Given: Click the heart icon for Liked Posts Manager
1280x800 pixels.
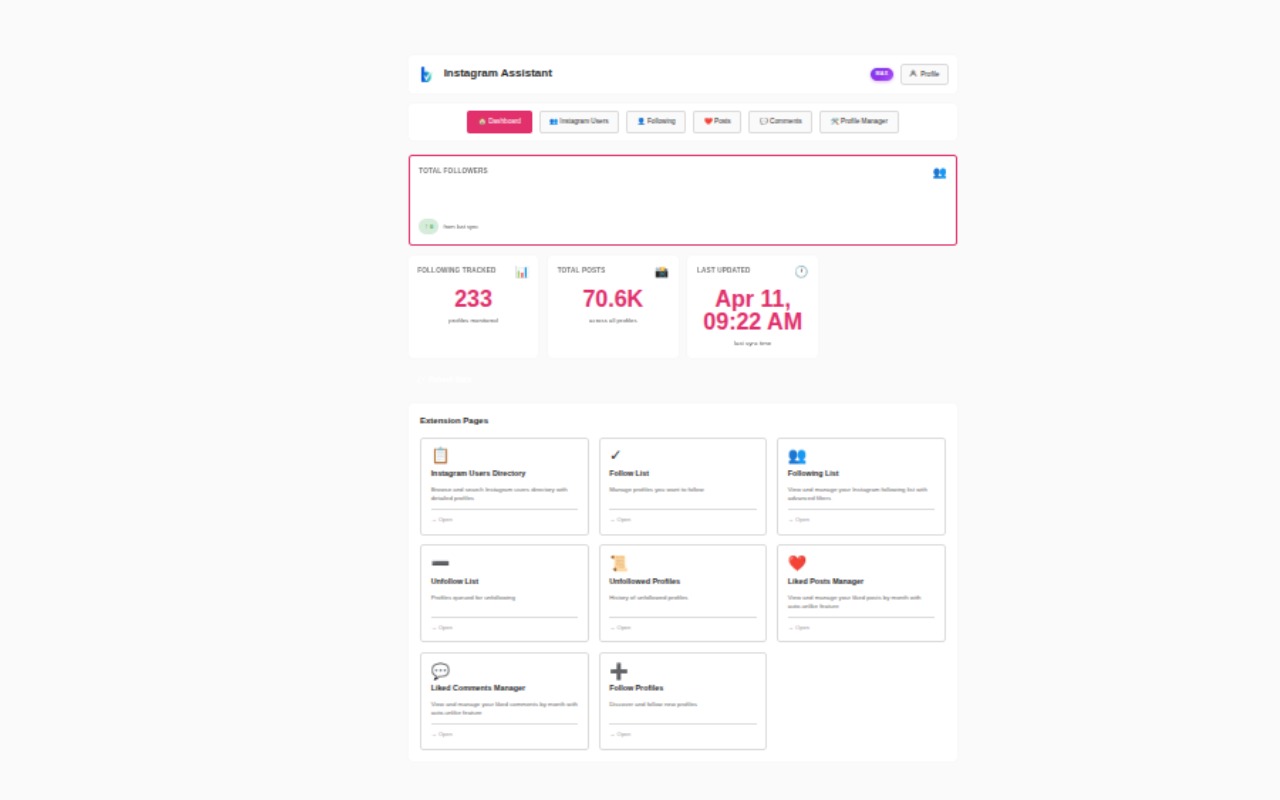Looking at the screenshot, I should 797,563.
